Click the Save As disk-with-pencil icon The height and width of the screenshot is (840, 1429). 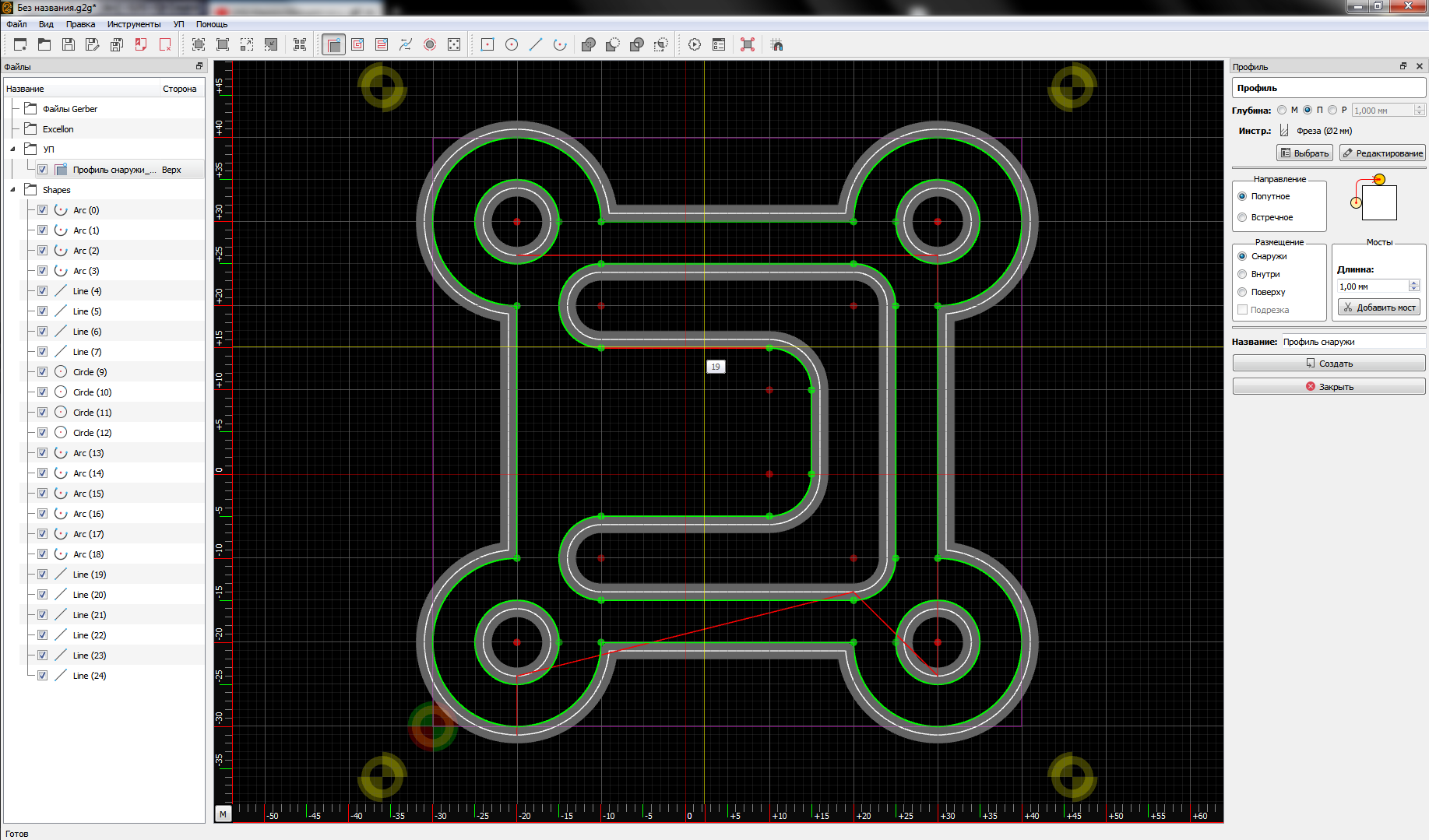[x=93, y=44]
